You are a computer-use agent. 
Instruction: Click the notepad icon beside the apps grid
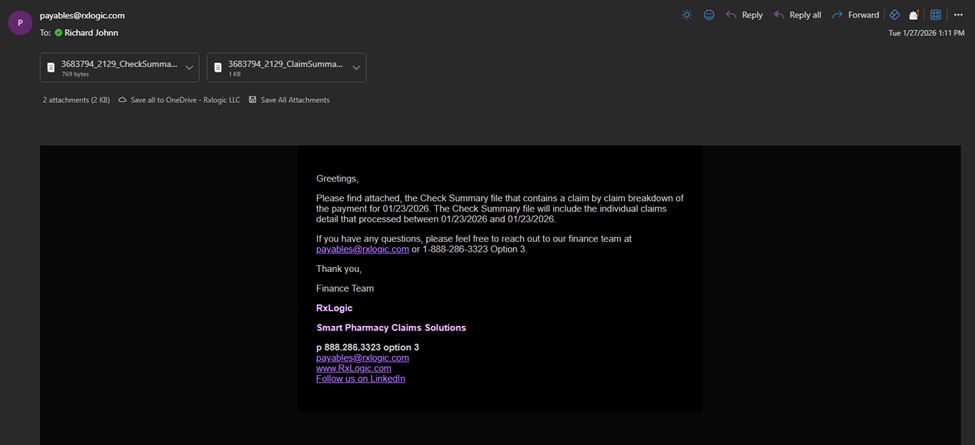click(x=914, y=15)
